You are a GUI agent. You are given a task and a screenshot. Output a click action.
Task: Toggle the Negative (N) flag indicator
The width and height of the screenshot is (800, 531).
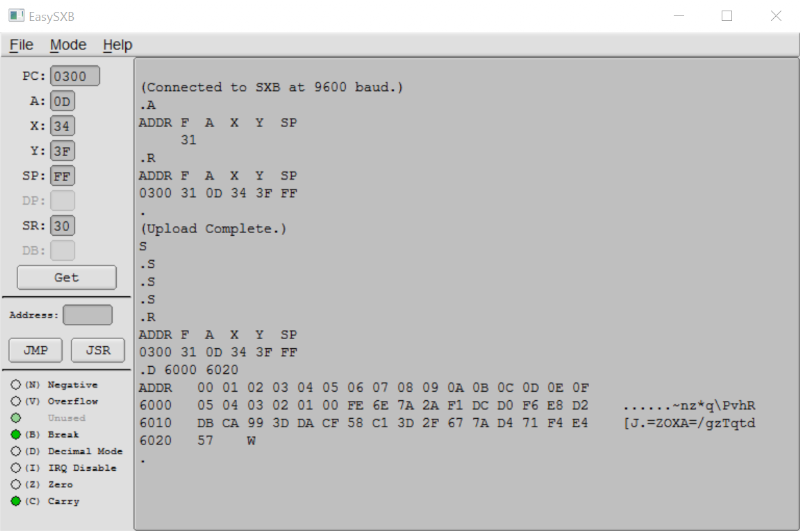pyautogui.click(x=15, y=384)
